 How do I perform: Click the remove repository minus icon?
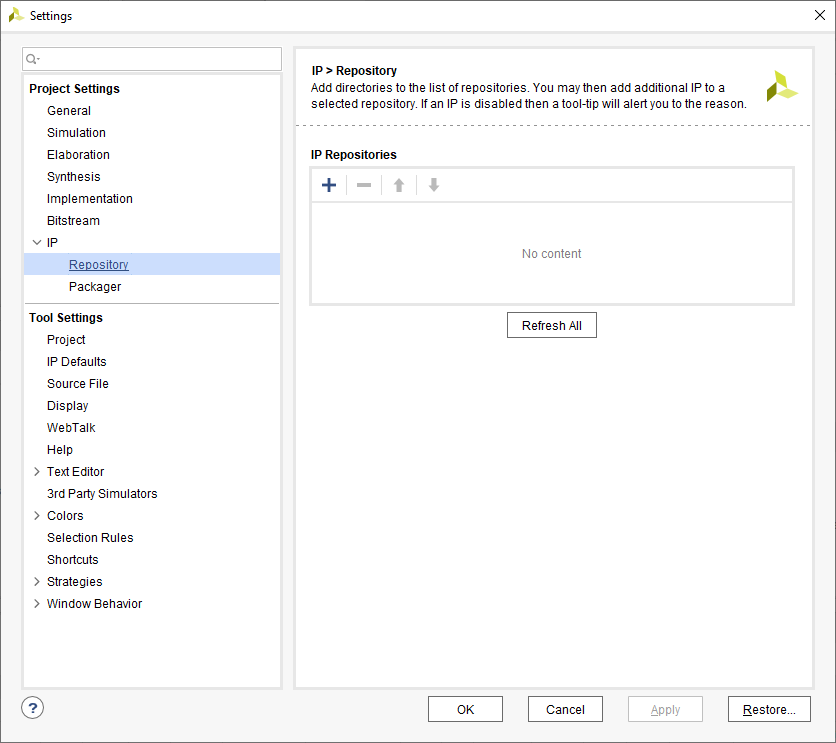(364, 185)
